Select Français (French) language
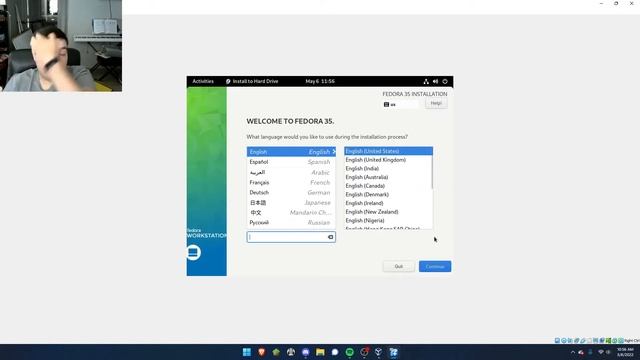The width and height of the screenshot is (640, 360). (291, 182)
